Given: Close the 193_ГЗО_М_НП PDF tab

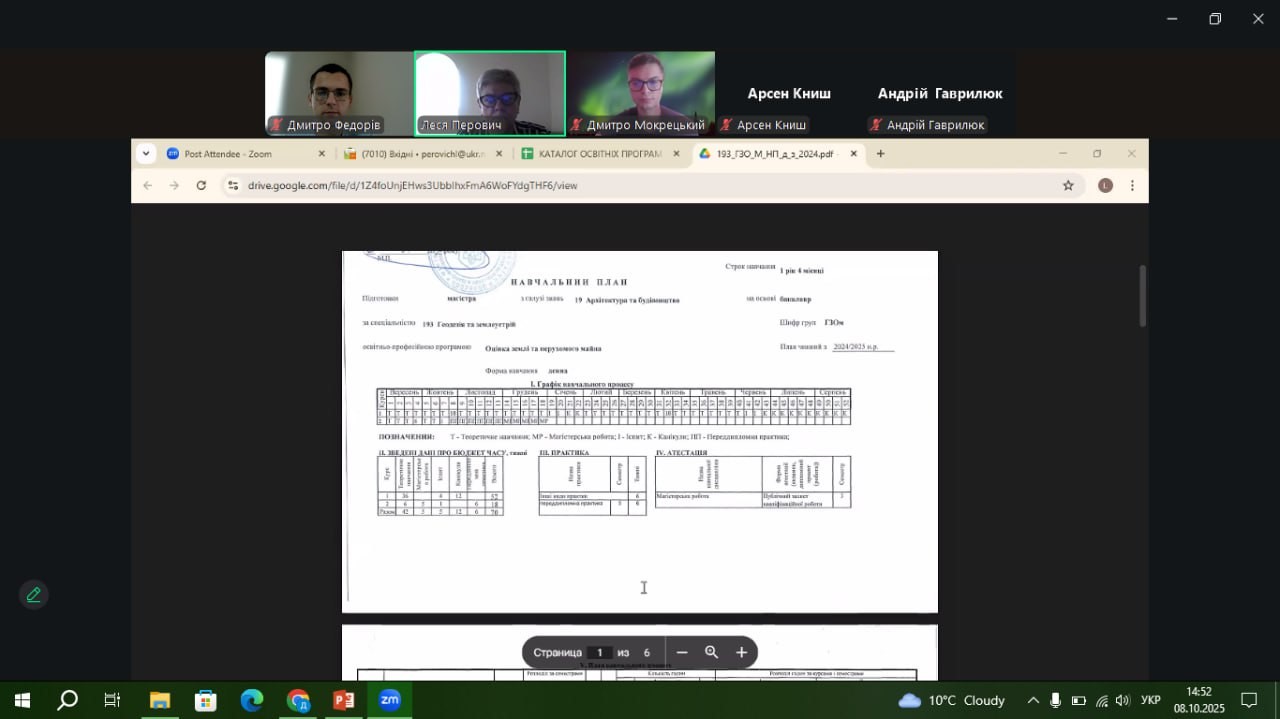Looking at the screenshot, I should (853, 154).
